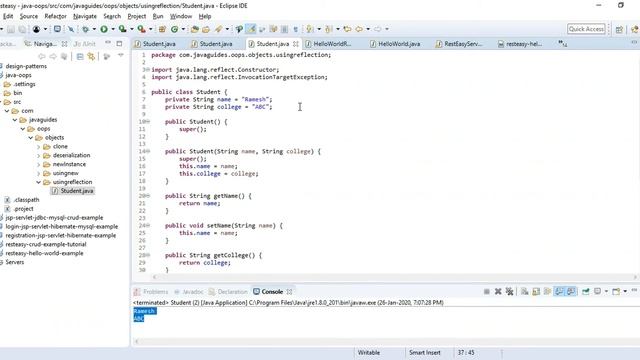Viewport: 640px width, 360px height.
Task: Click the Open Type icon
Action: tap(195, 29)
